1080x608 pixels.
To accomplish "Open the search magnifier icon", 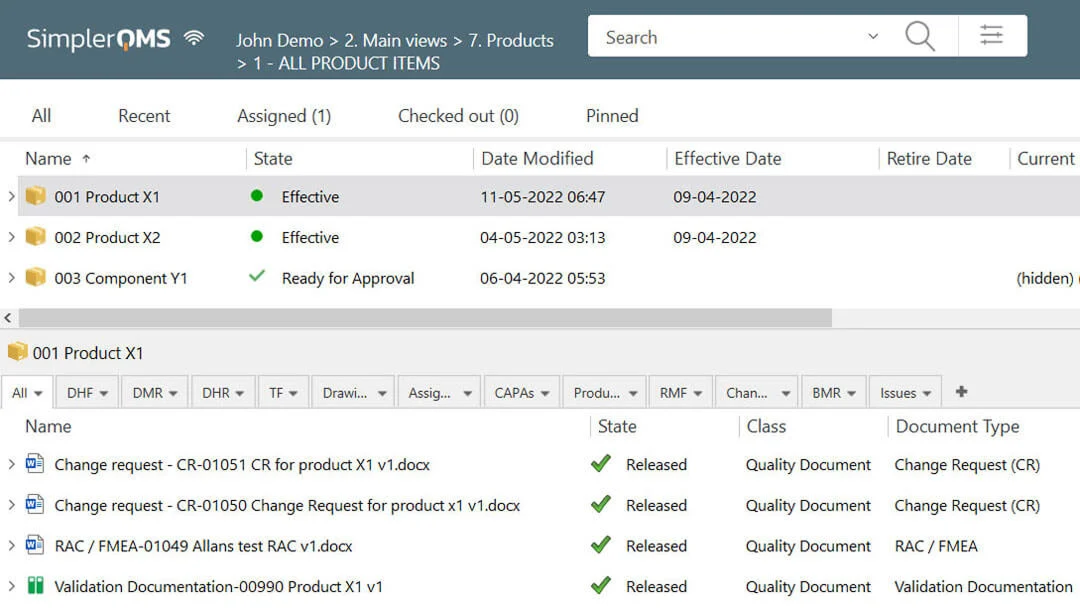I will point(919,36).
